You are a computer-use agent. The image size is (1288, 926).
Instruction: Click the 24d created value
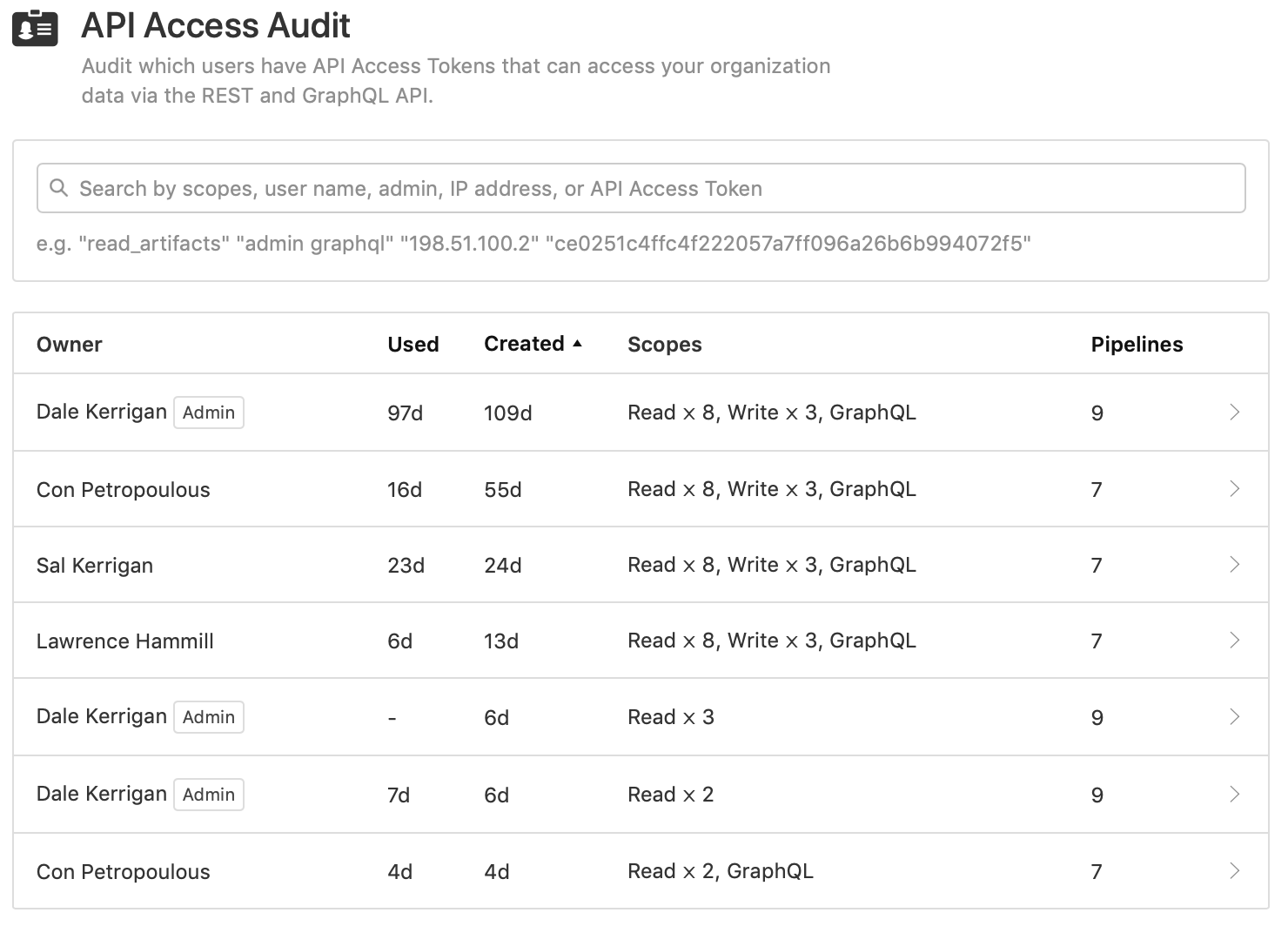(503, 566)
